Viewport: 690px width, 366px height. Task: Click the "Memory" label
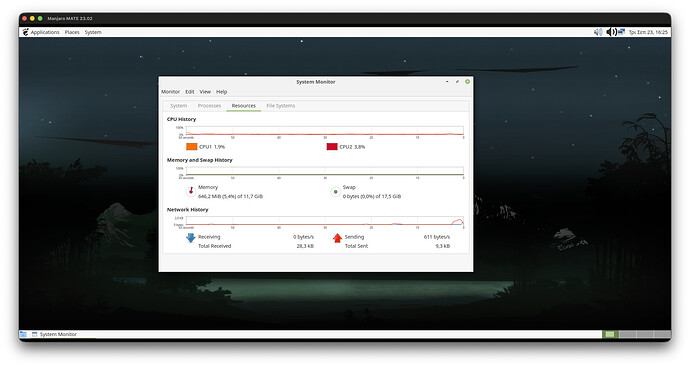tap(208, 187)
